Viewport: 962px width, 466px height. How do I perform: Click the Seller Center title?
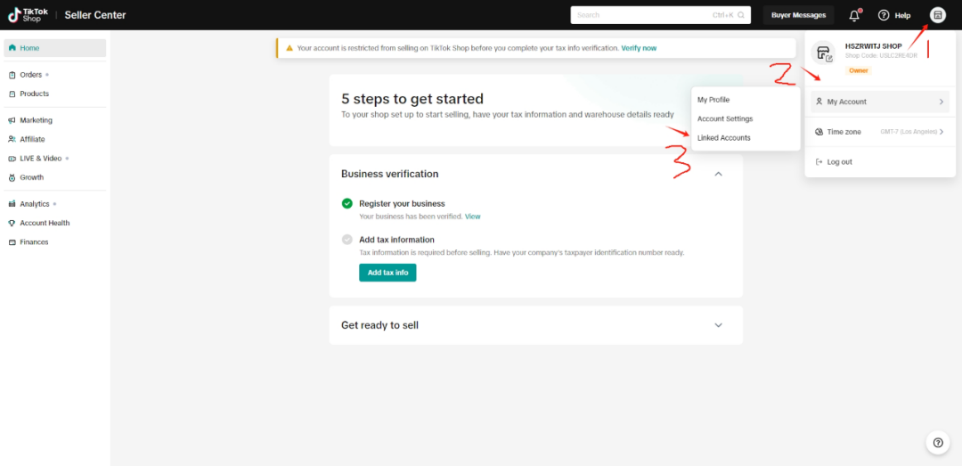pos(95,15)
